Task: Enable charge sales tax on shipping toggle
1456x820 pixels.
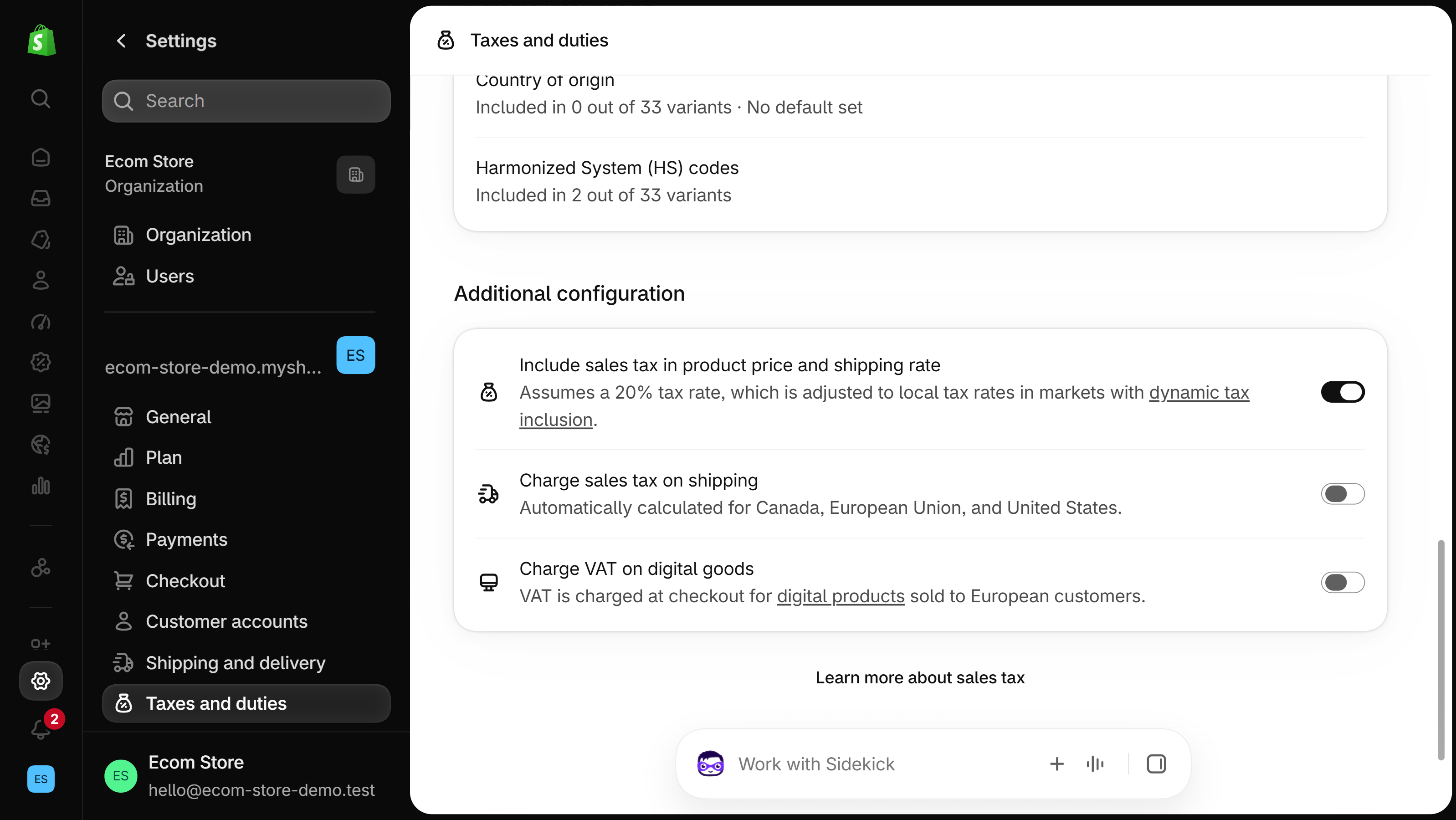Action: pos(1343,494)
